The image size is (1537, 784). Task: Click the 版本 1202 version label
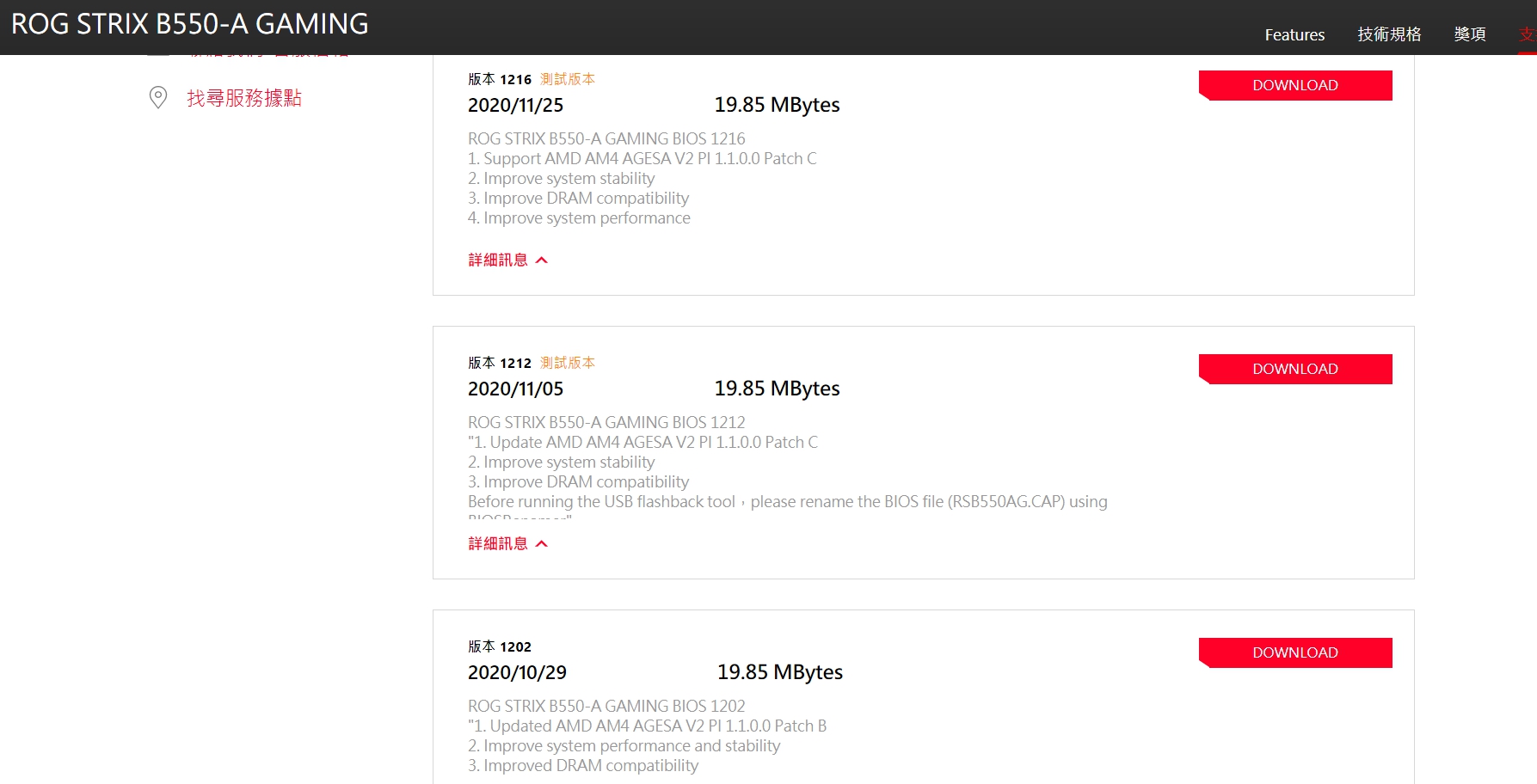tap(500, 646)
